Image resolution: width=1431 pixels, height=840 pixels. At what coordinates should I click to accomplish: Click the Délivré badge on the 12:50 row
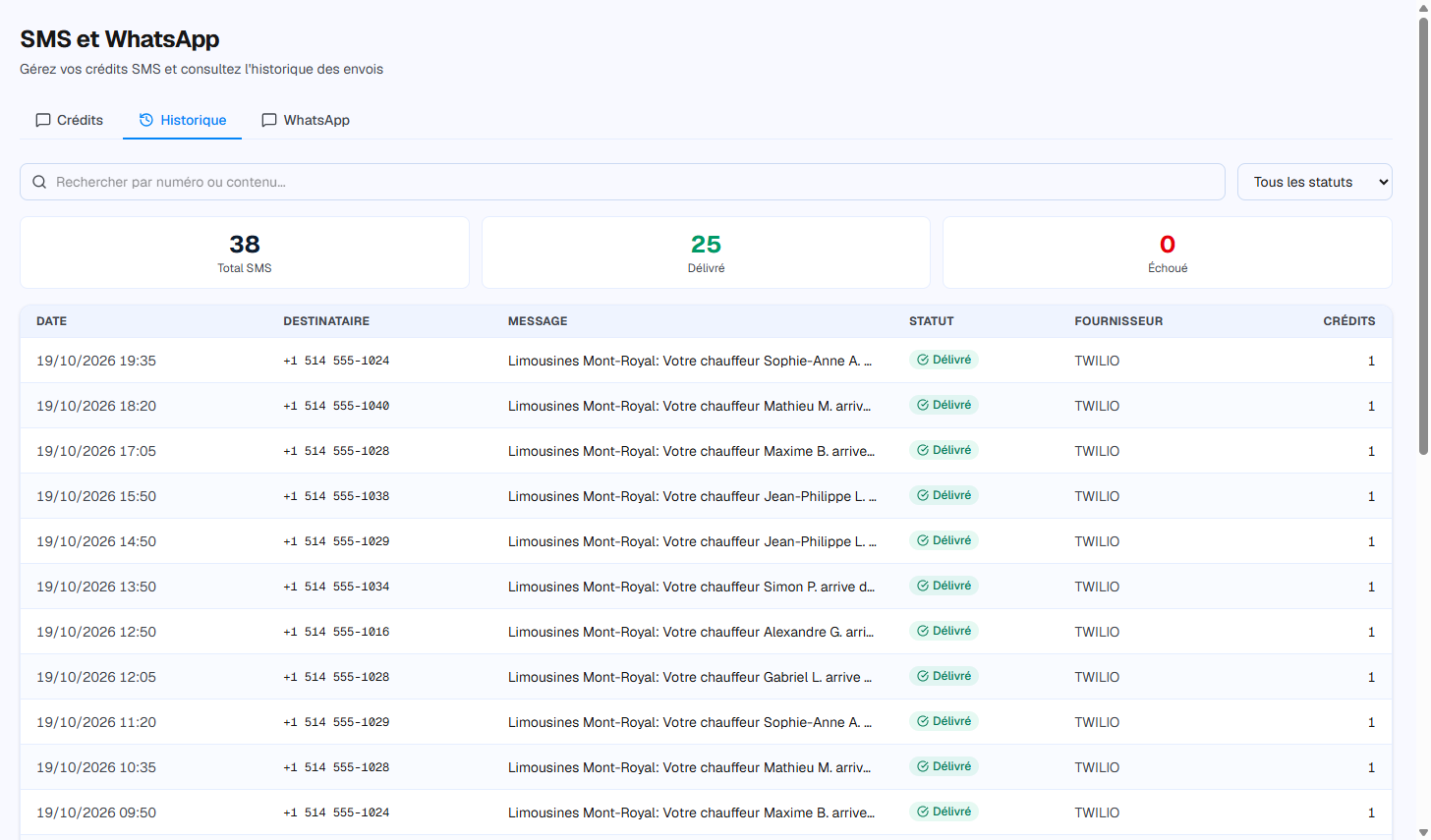coord(944,631)
